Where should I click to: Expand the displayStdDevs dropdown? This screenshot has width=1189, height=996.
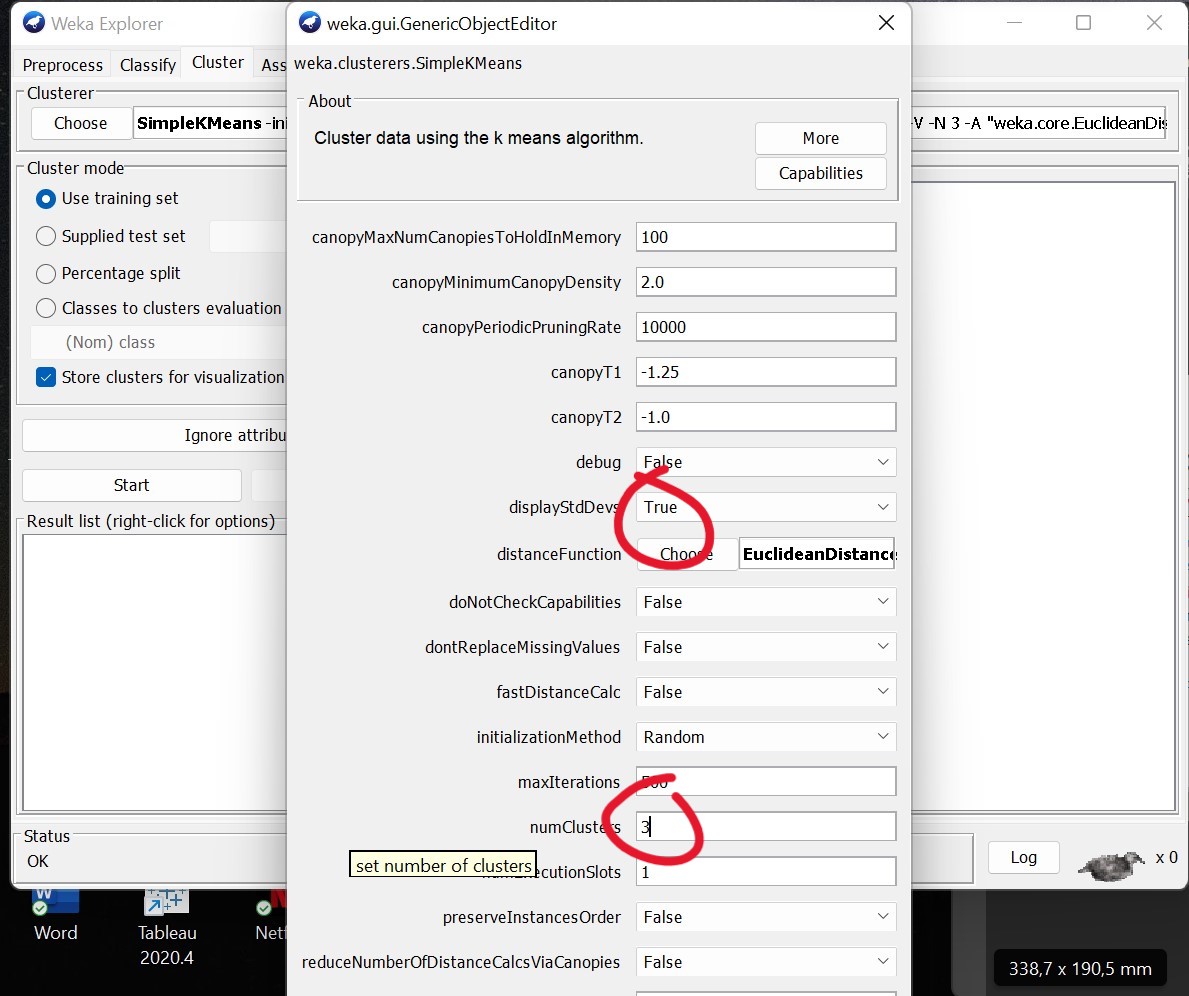coord(766,507)
